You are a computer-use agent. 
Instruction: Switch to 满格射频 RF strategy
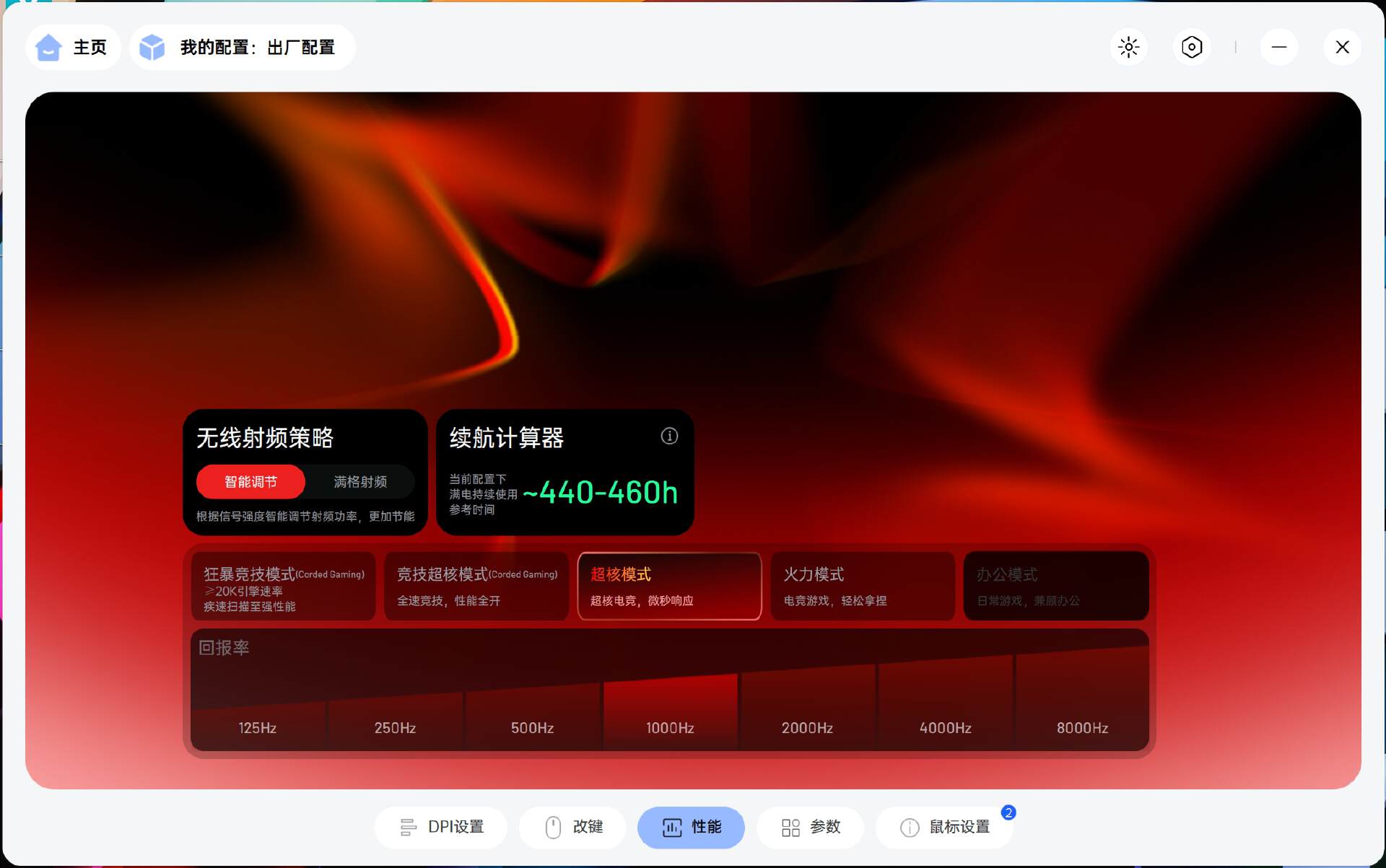[359, 482]
